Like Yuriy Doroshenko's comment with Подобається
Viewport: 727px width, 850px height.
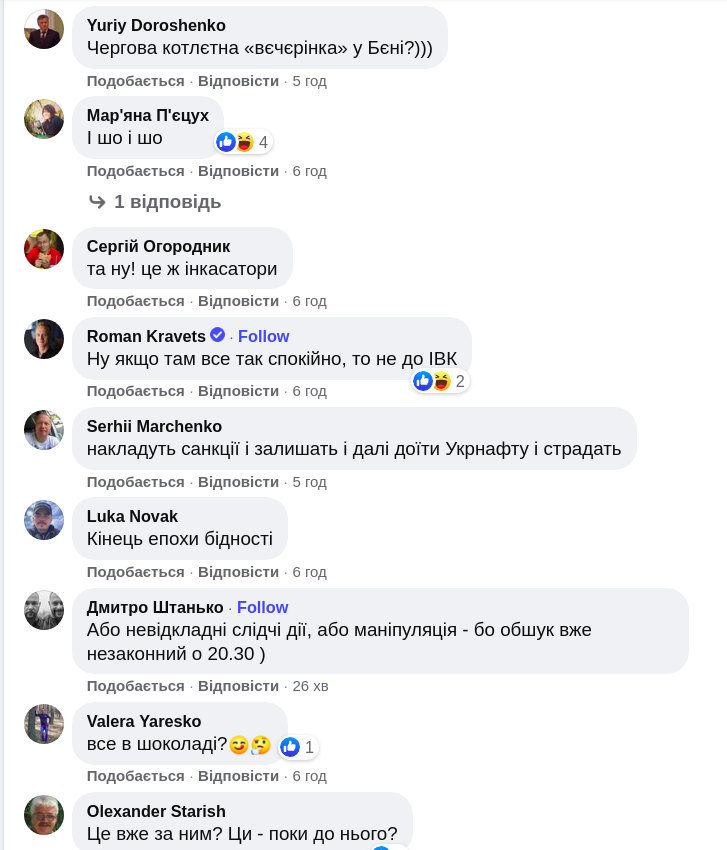(135, 81)
